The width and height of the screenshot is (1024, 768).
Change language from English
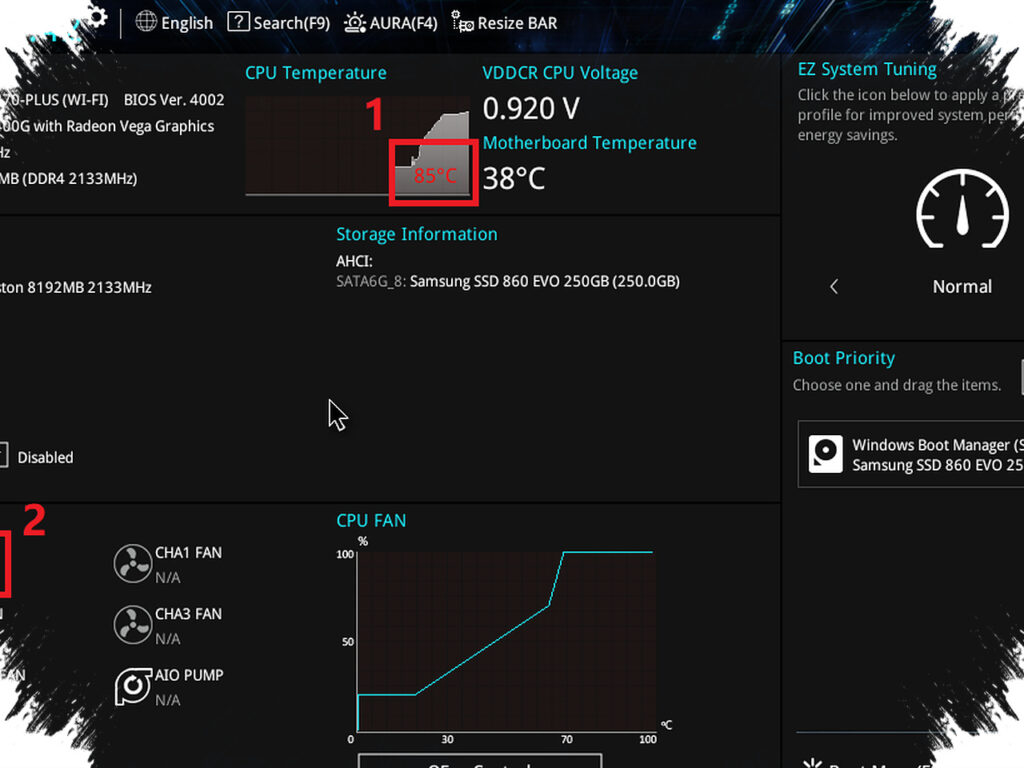point(187,24)
